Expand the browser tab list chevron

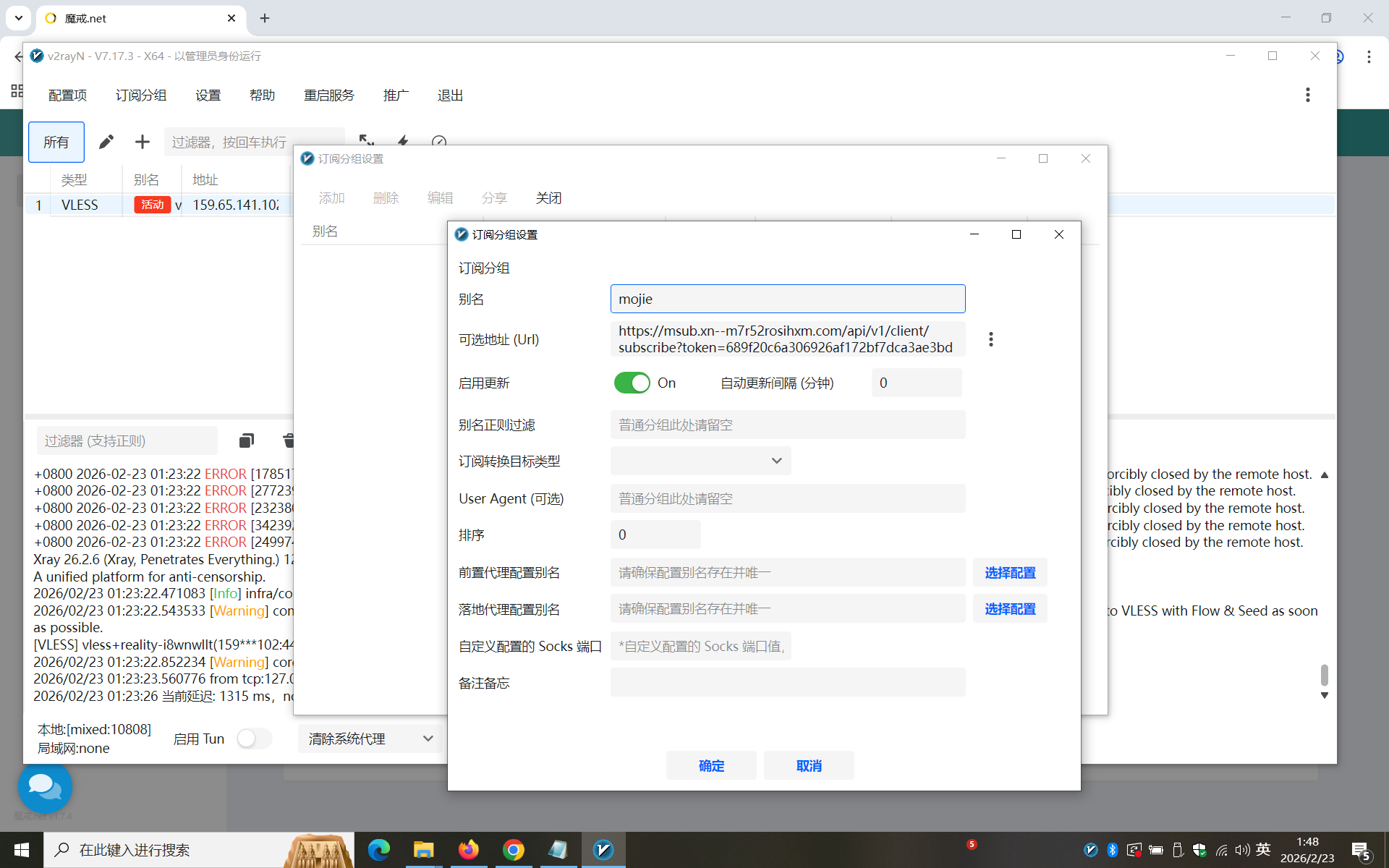[18, 18]
